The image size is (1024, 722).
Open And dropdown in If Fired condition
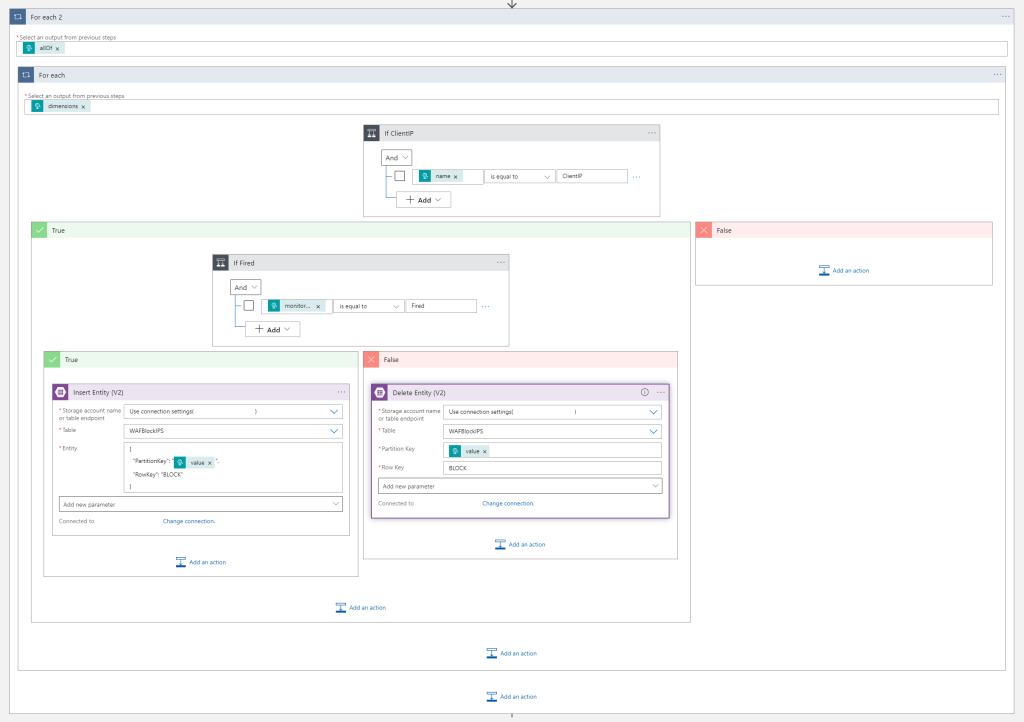coord(245,287)
